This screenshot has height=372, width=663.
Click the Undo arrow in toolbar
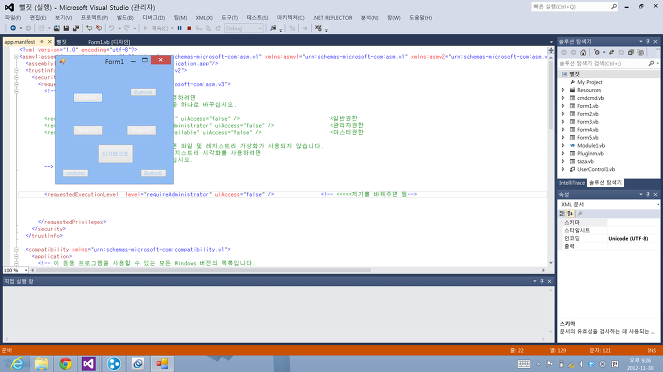pyautogui.click(x=112, y=28)
